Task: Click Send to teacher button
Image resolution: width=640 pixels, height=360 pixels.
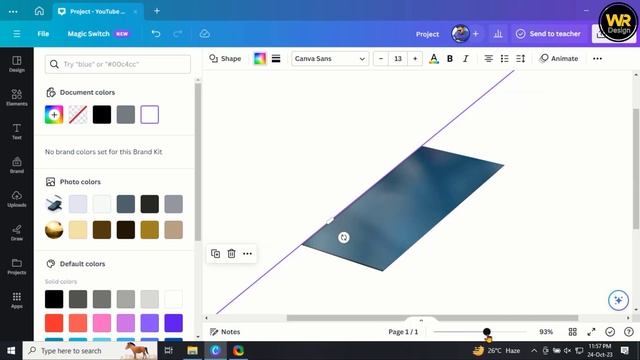Action: pos(548,34)
